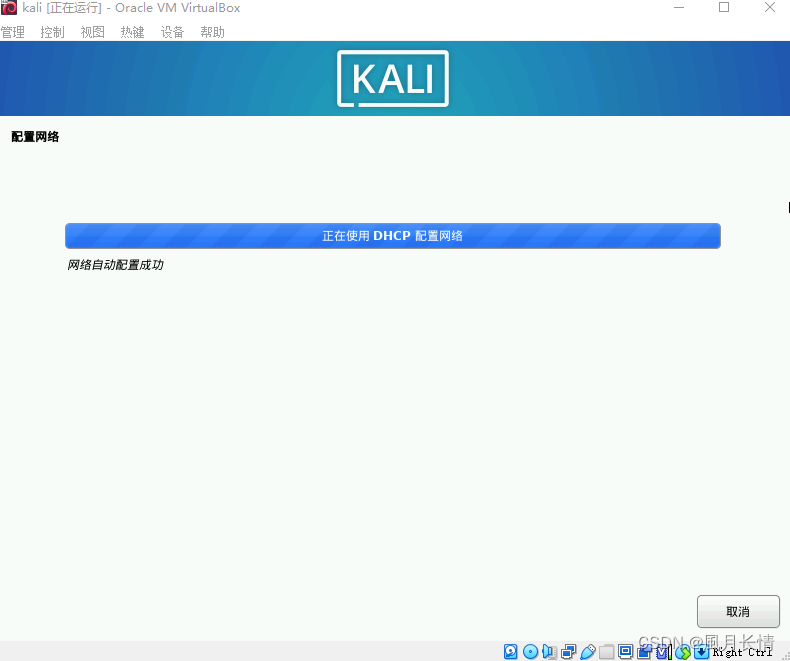
Task: Click the network adapter status icon
Action: click(x=569, y=651)
